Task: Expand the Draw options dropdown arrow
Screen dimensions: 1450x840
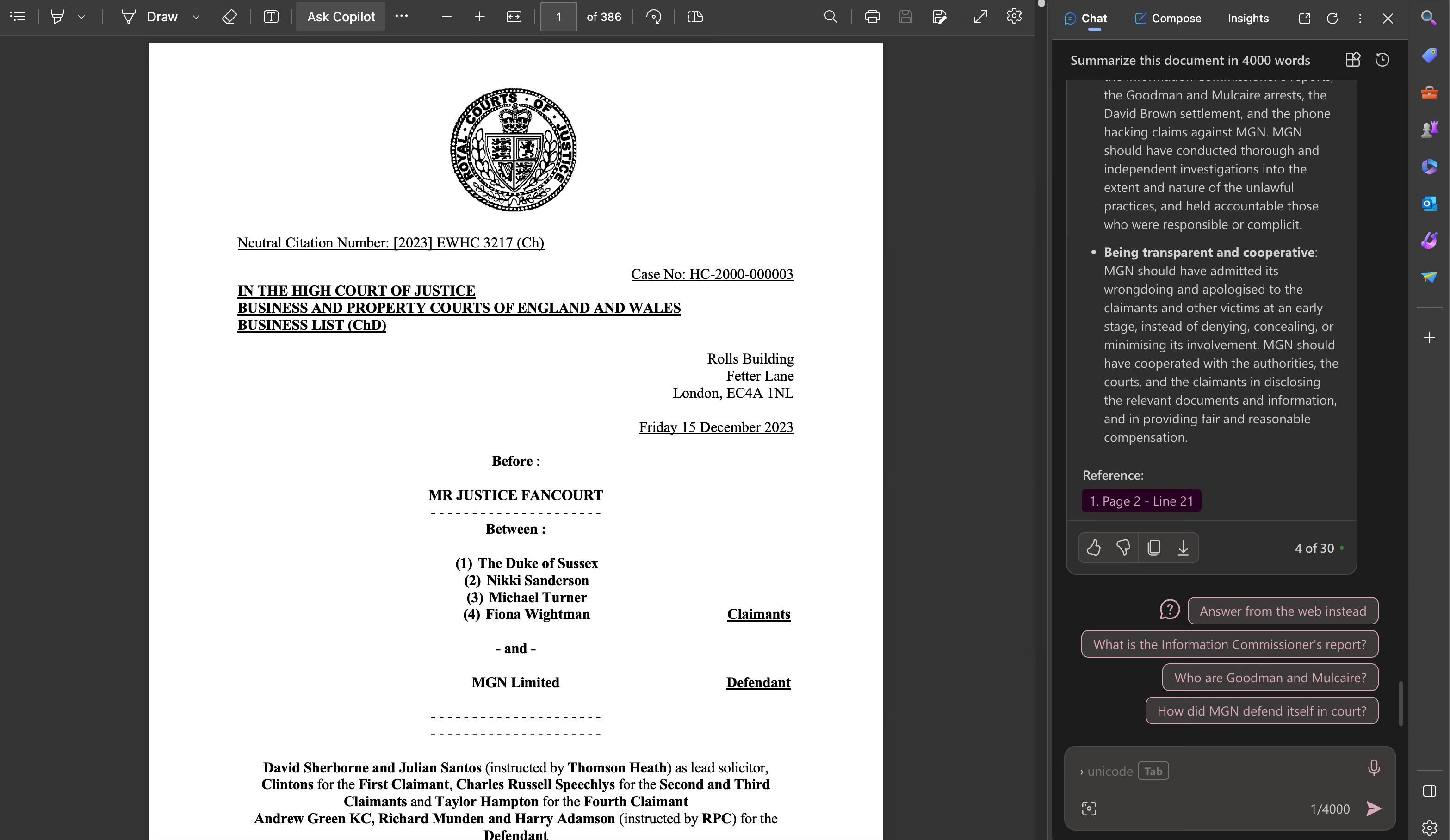Action: coord(196,17)
